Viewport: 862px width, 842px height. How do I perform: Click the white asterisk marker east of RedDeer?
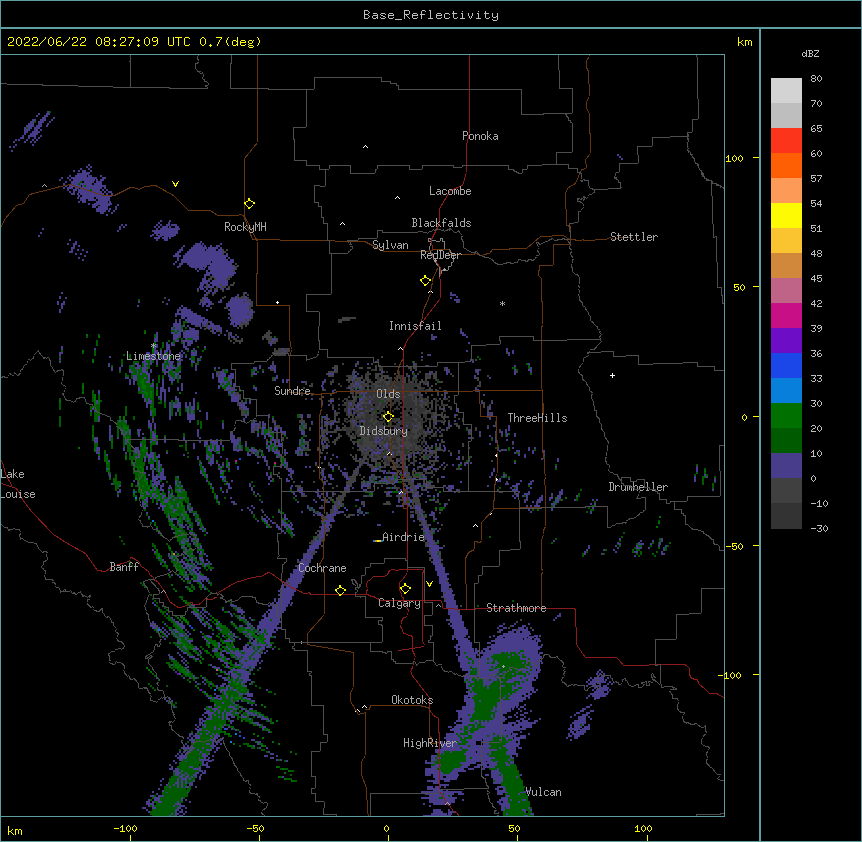[x=502, y=303]
